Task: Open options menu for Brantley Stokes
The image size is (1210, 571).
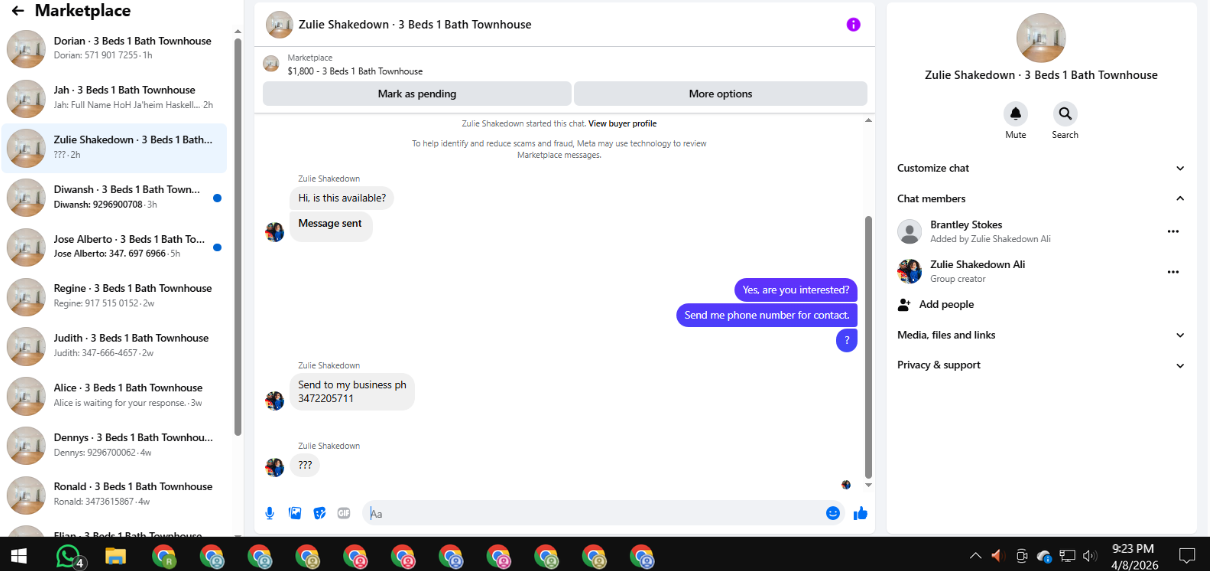Action: [x=1173, y=232]
